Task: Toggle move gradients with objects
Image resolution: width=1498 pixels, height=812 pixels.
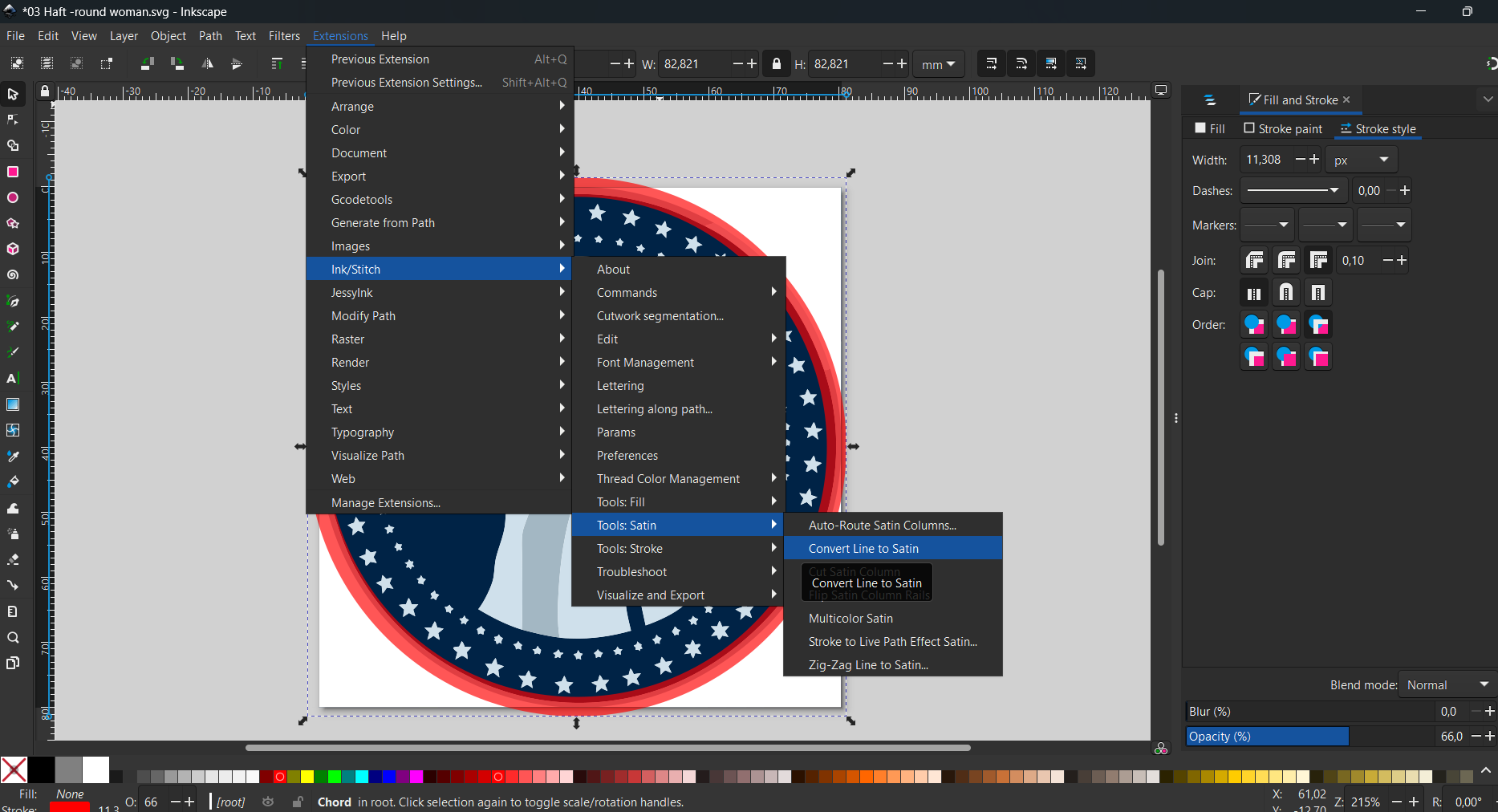Action: (1051, 63)
